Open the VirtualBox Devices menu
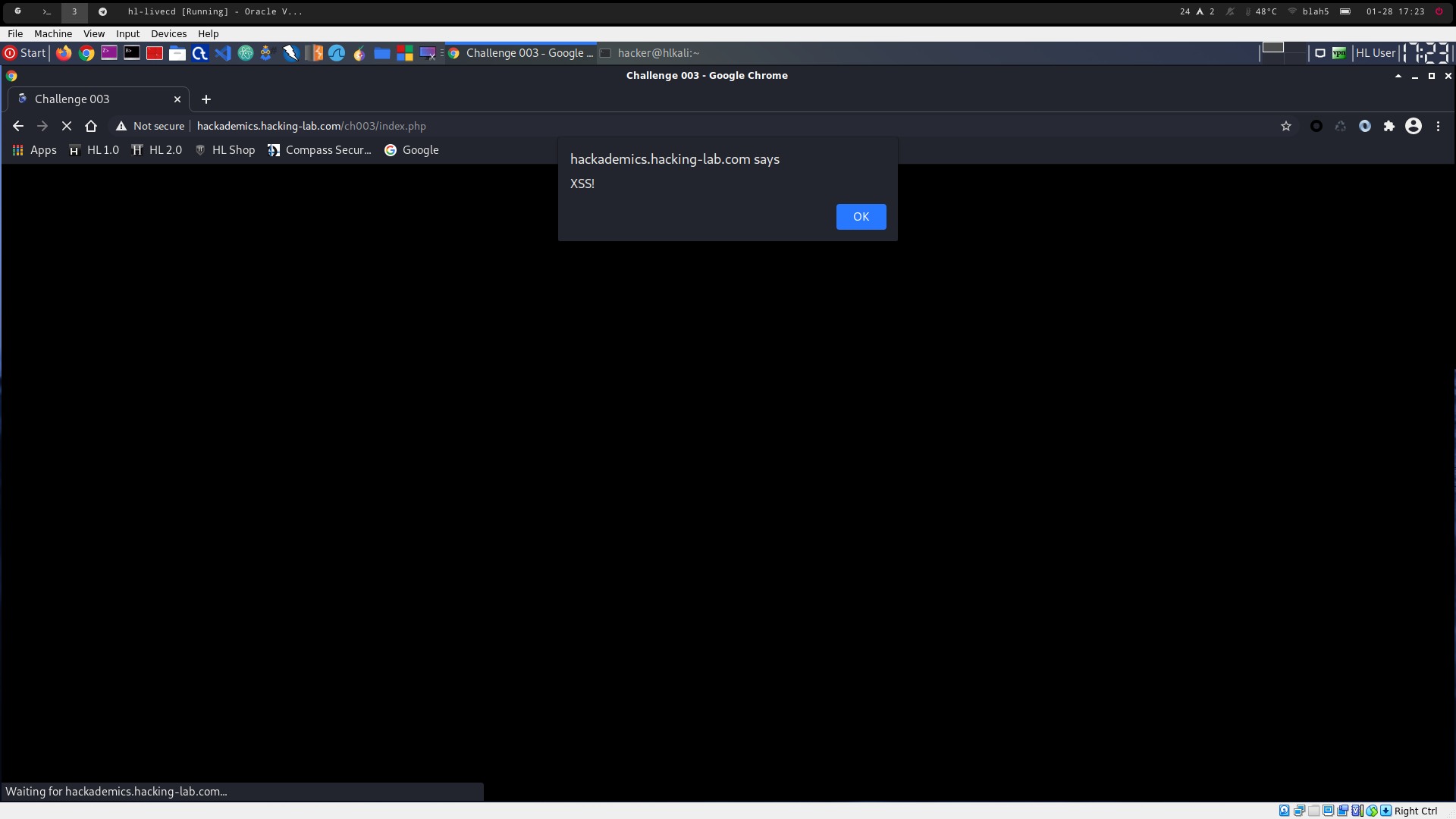Image resolution: width=1456 pixels, height=819 pixels. tap(168, 33)
